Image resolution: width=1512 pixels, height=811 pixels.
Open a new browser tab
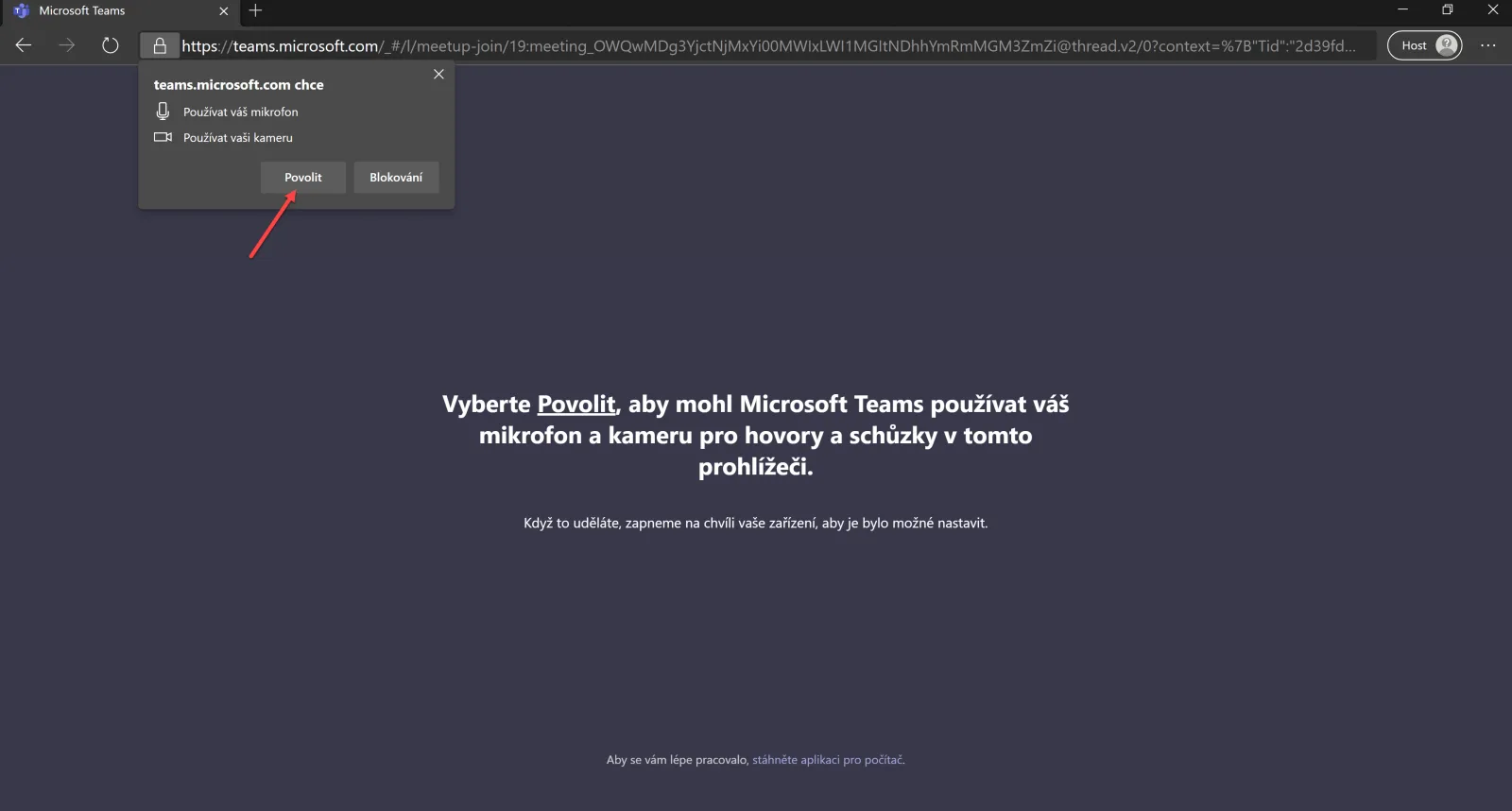tap(255, 11)
